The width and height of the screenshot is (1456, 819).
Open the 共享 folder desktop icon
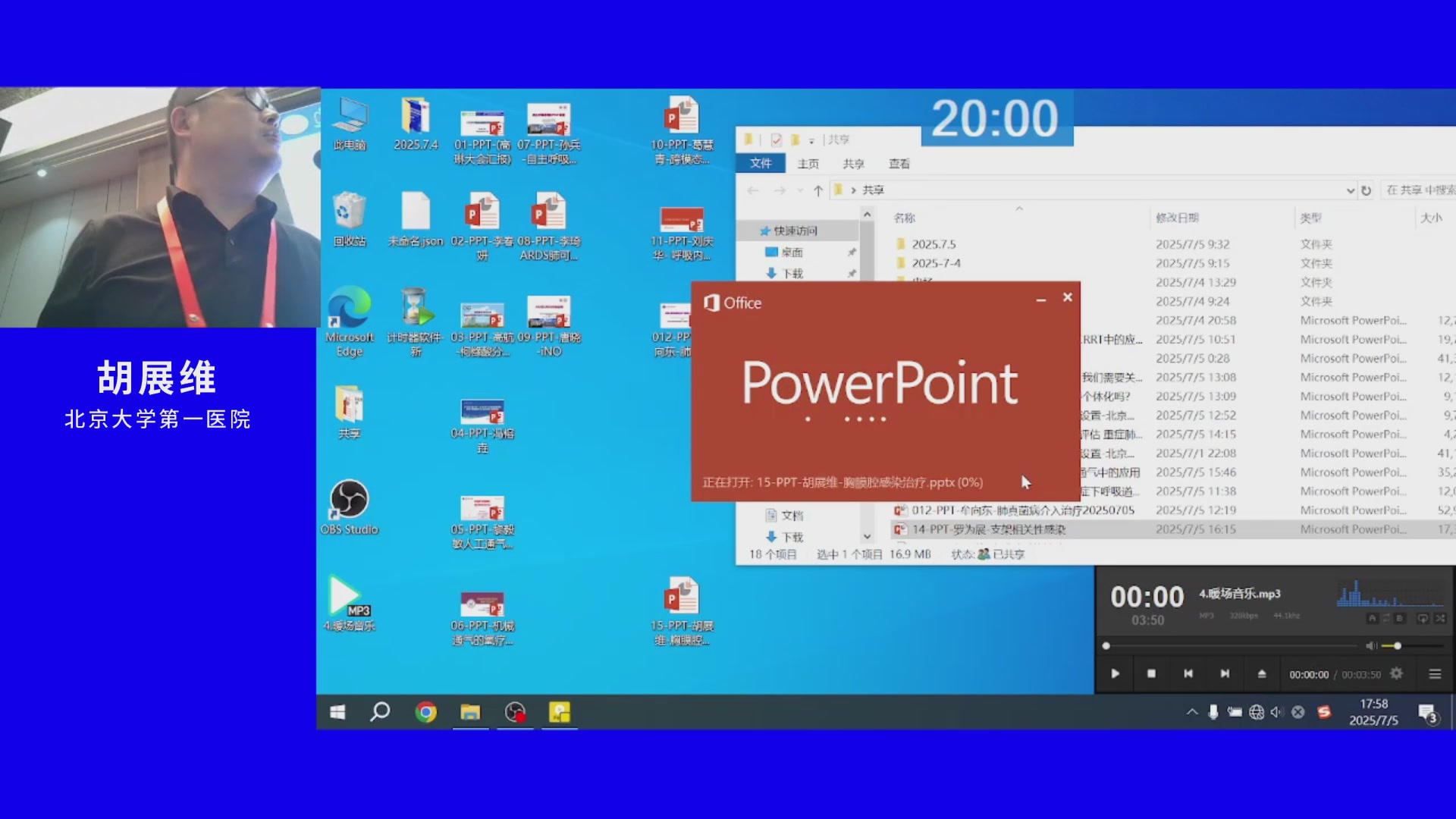click(x=350, y=413)
